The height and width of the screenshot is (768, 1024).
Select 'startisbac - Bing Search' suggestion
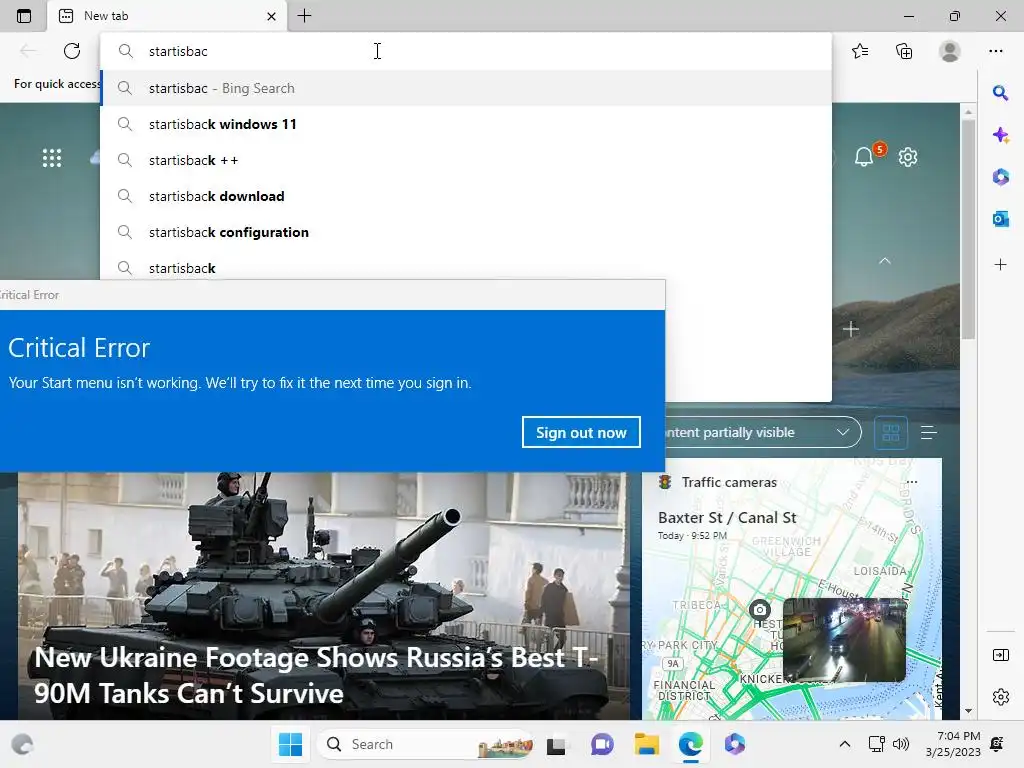(x=466, y=88)
